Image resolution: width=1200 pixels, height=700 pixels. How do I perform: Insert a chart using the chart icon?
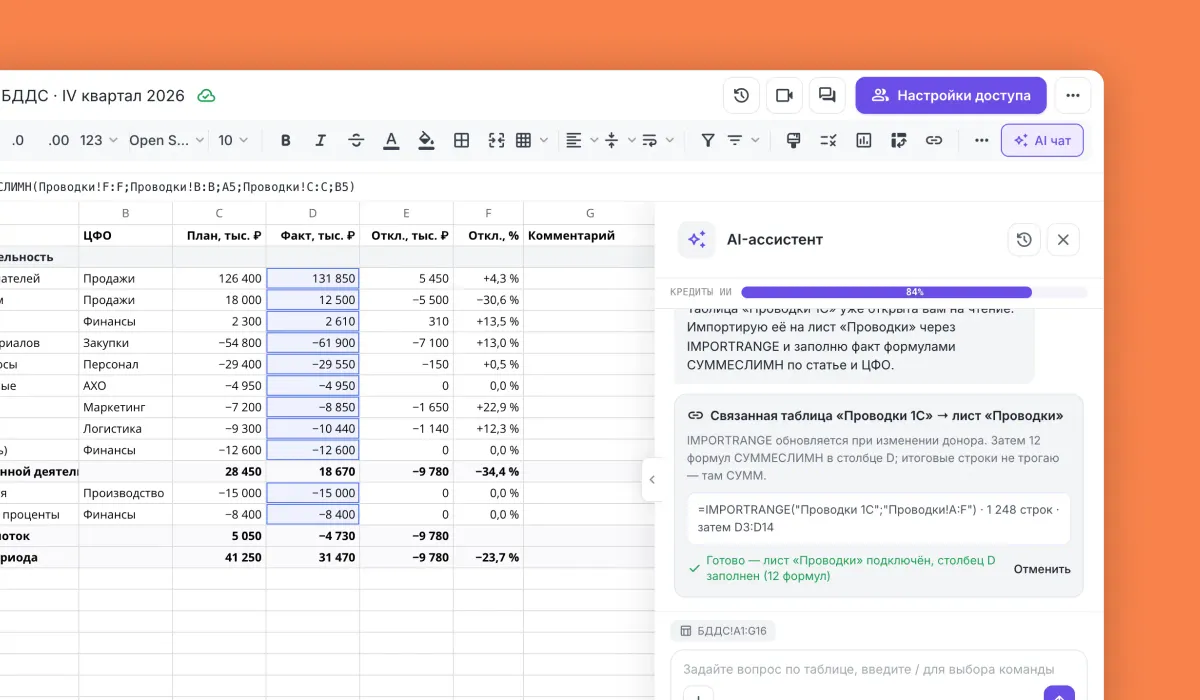click(x=863, y=141)
